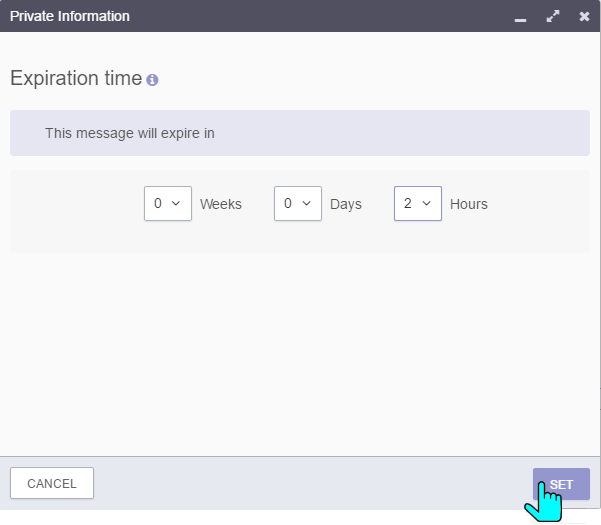This screenshot has height=525, width=601.
Task: Click the 'Private Information' title text
Action: tap(70, 16)
